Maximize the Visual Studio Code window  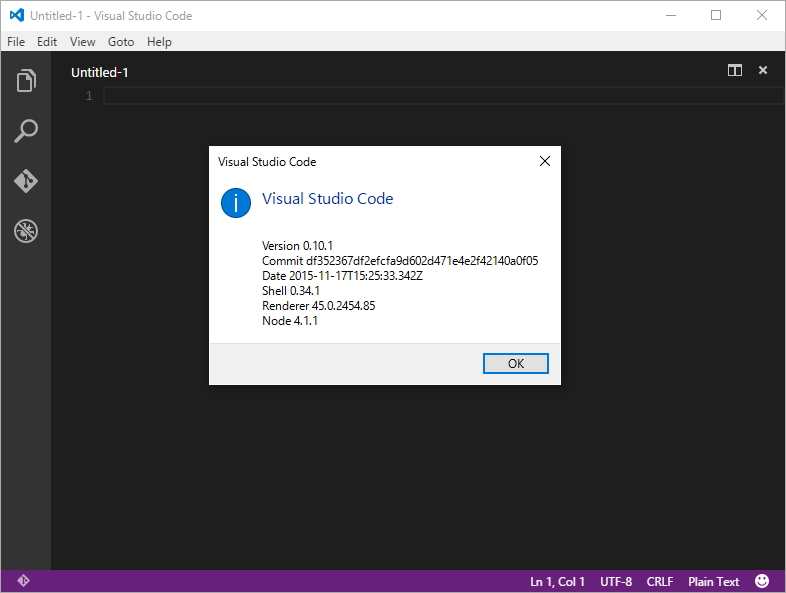click(x=716, y=16)
